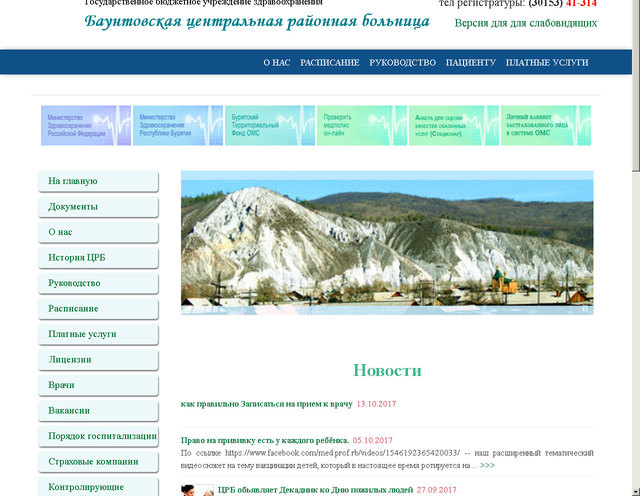Open news как правильно Записаться на прием к врачу
Screen dimensions: 640x496
pos(267,404)
